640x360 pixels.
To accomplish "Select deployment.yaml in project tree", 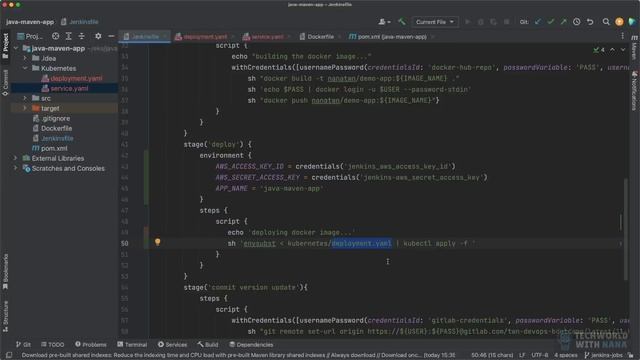I will click(76, 78).
